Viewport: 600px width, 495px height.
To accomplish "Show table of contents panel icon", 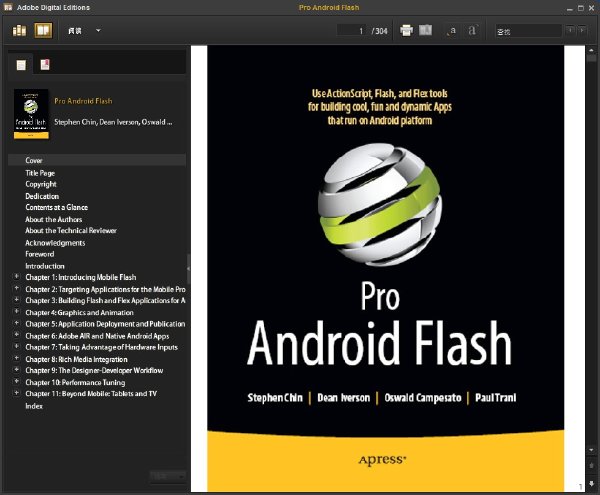I will 21,65.
